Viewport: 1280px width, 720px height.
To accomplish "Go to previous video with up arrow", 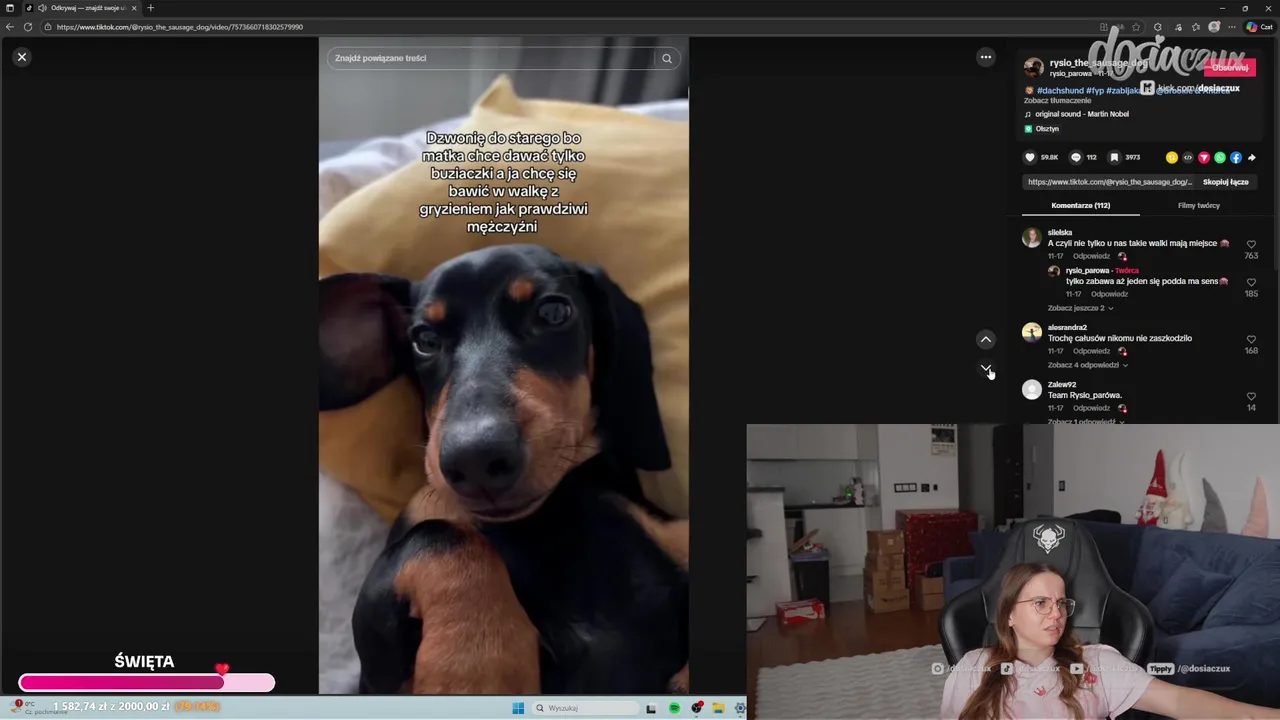I will 986,339.
